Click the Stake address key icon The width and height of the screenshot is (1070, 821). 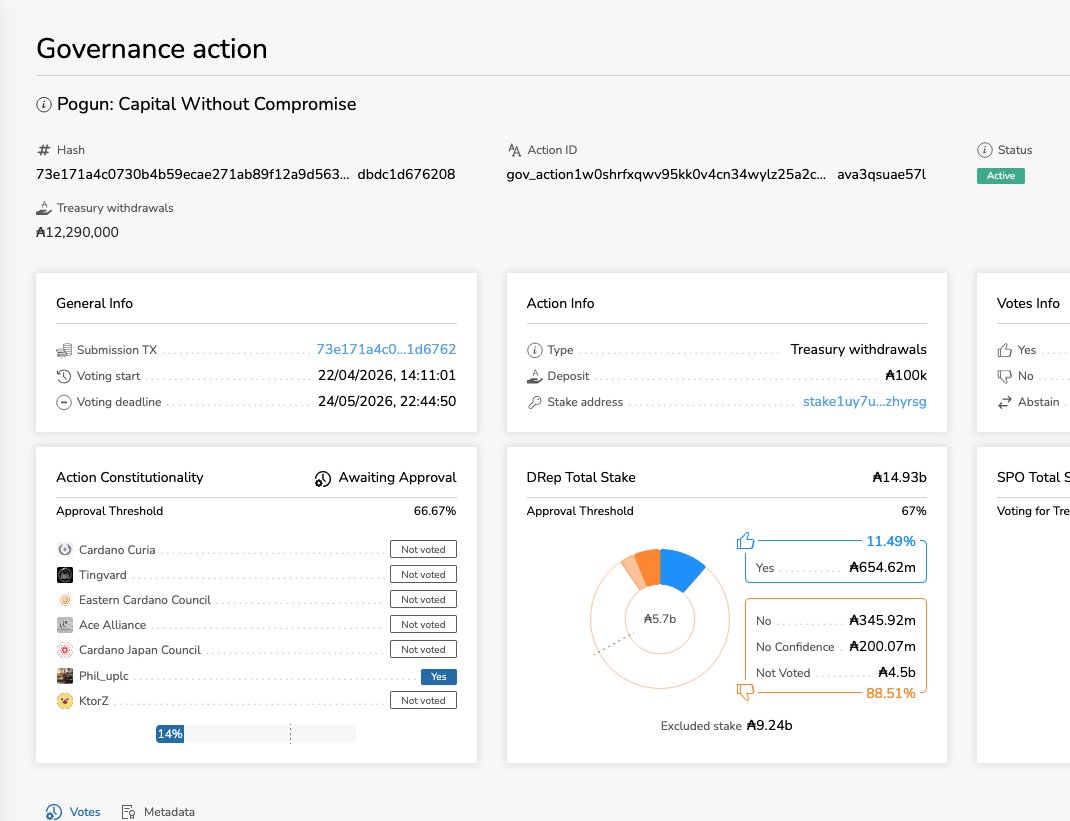click(x=534, y=402)
